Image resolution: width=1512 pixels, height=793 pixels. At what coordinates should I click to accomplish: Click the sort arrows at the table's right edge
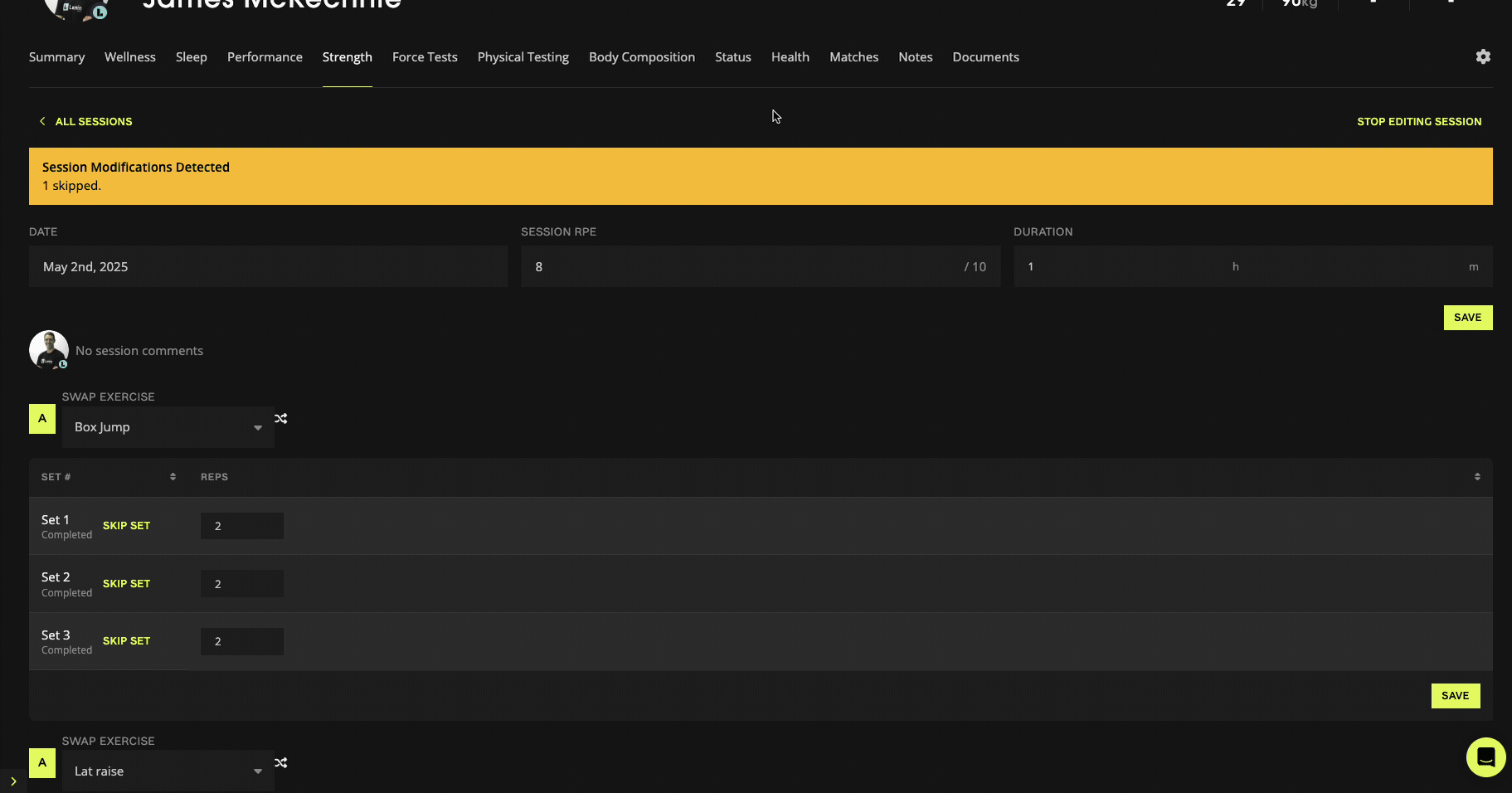[1476, 477]
